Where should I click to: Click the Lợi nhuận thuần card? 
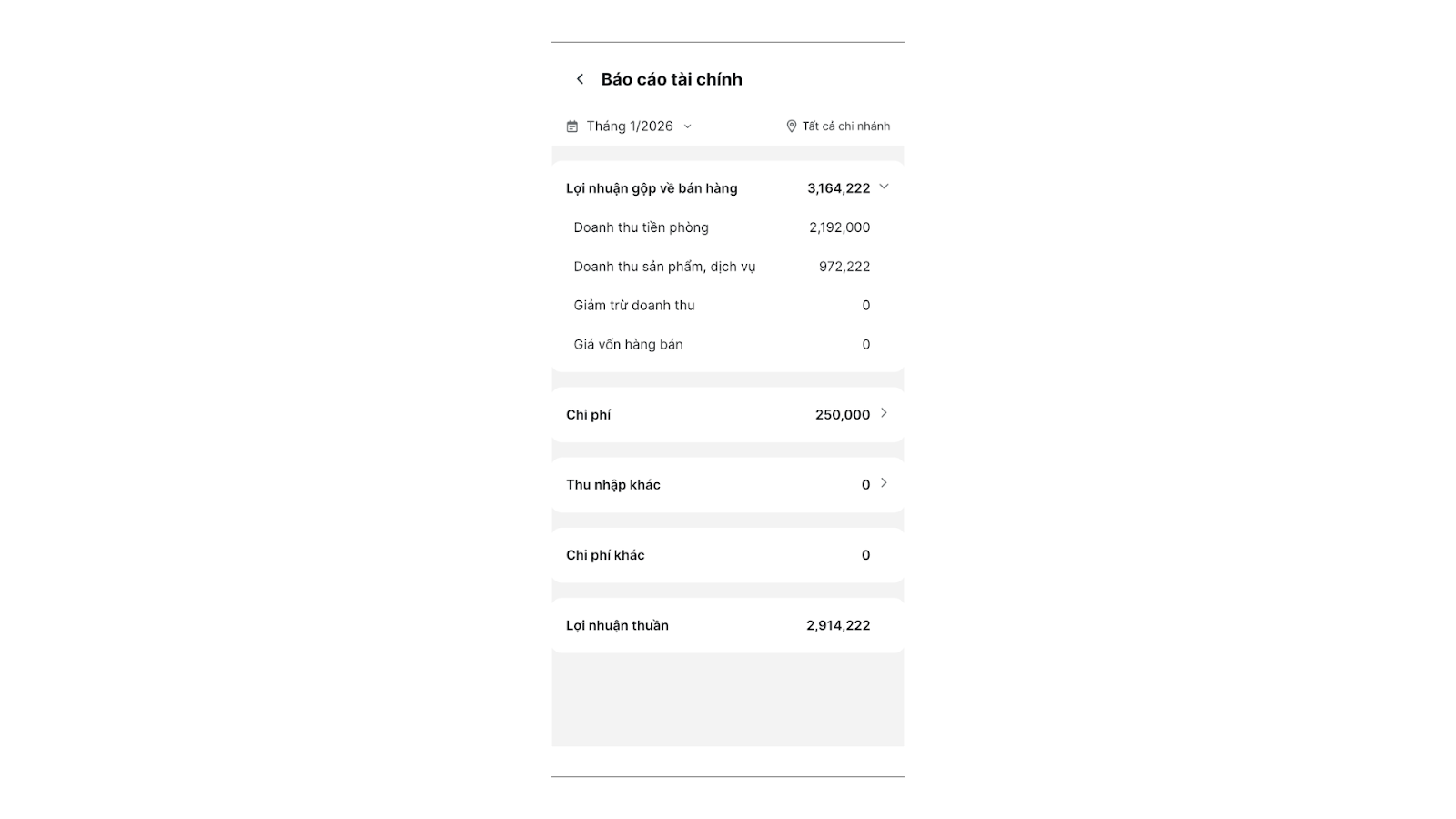point(727,625)
